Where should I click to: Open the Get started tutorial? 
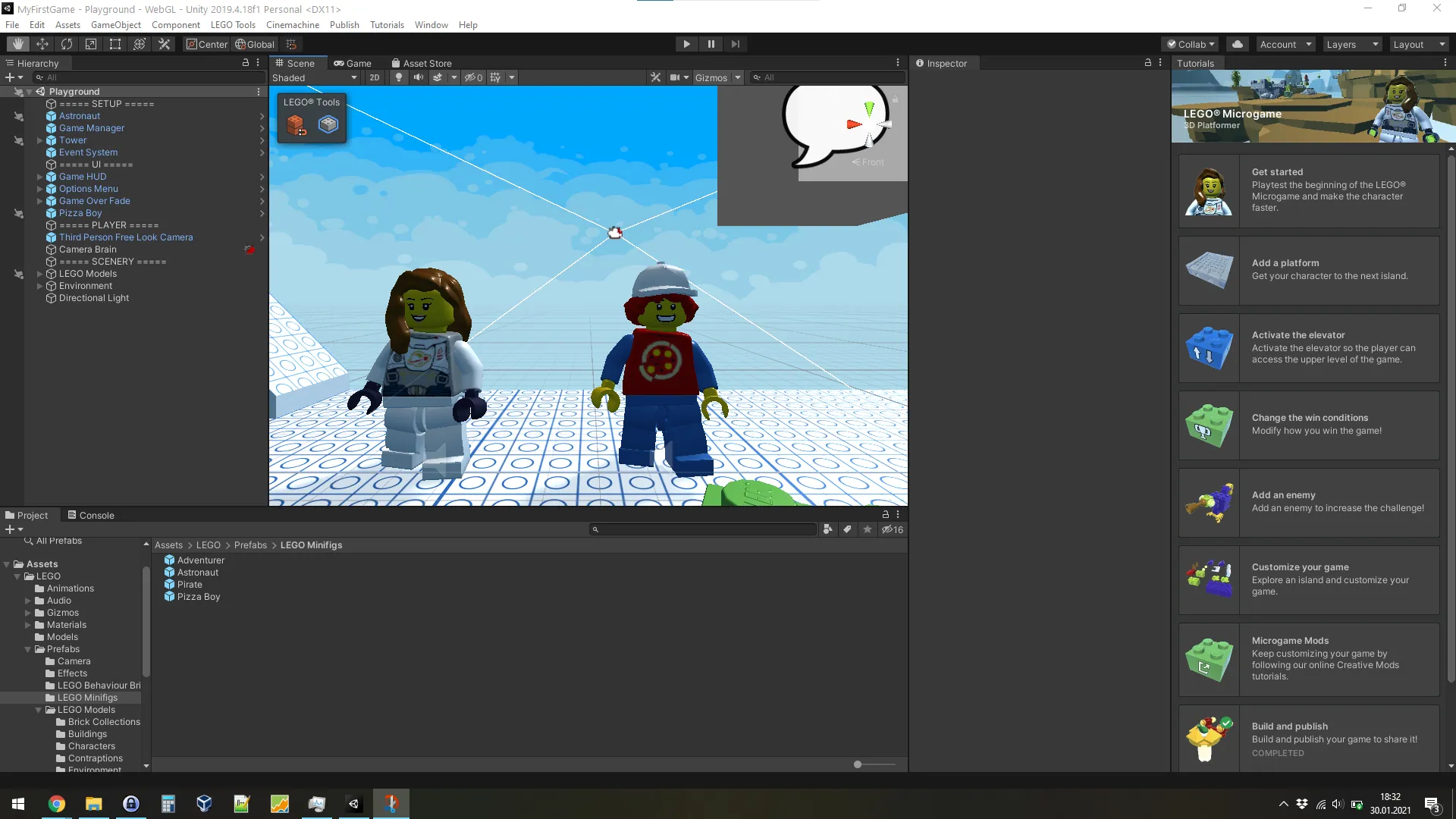pyautogui.click(x=1309, y=190)
